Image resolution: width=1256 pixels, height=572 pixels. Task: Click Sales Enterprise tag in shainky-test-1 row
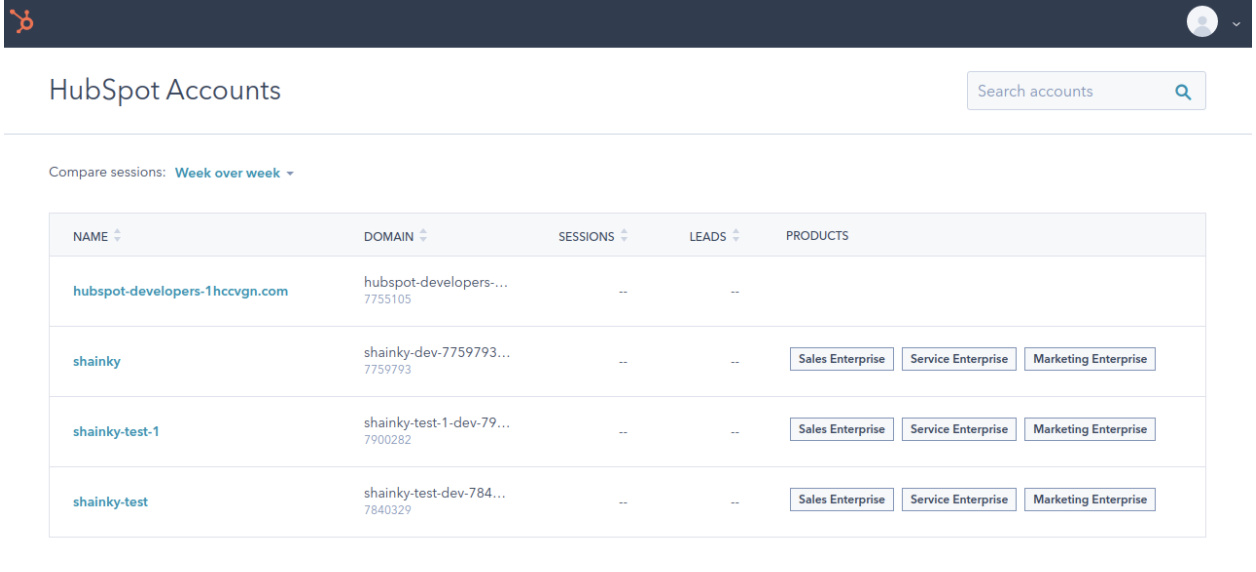point(841,429)
